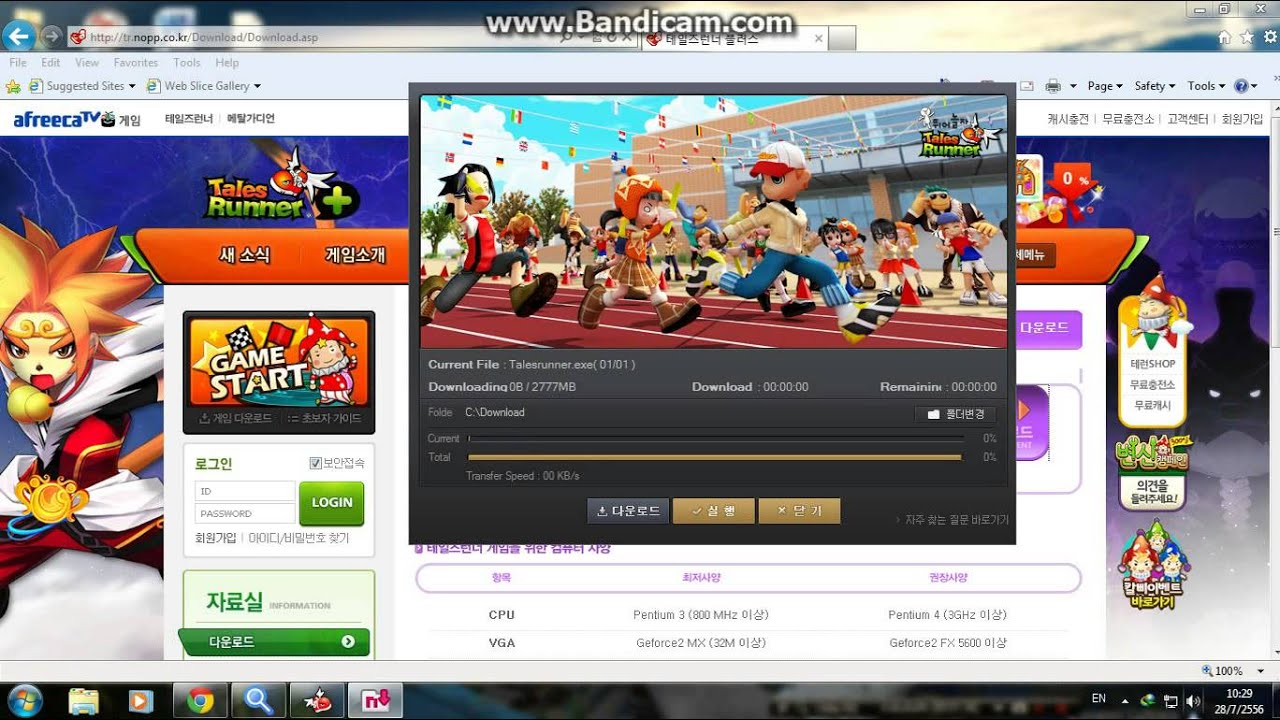Click the browser Forward arrow

51,37
